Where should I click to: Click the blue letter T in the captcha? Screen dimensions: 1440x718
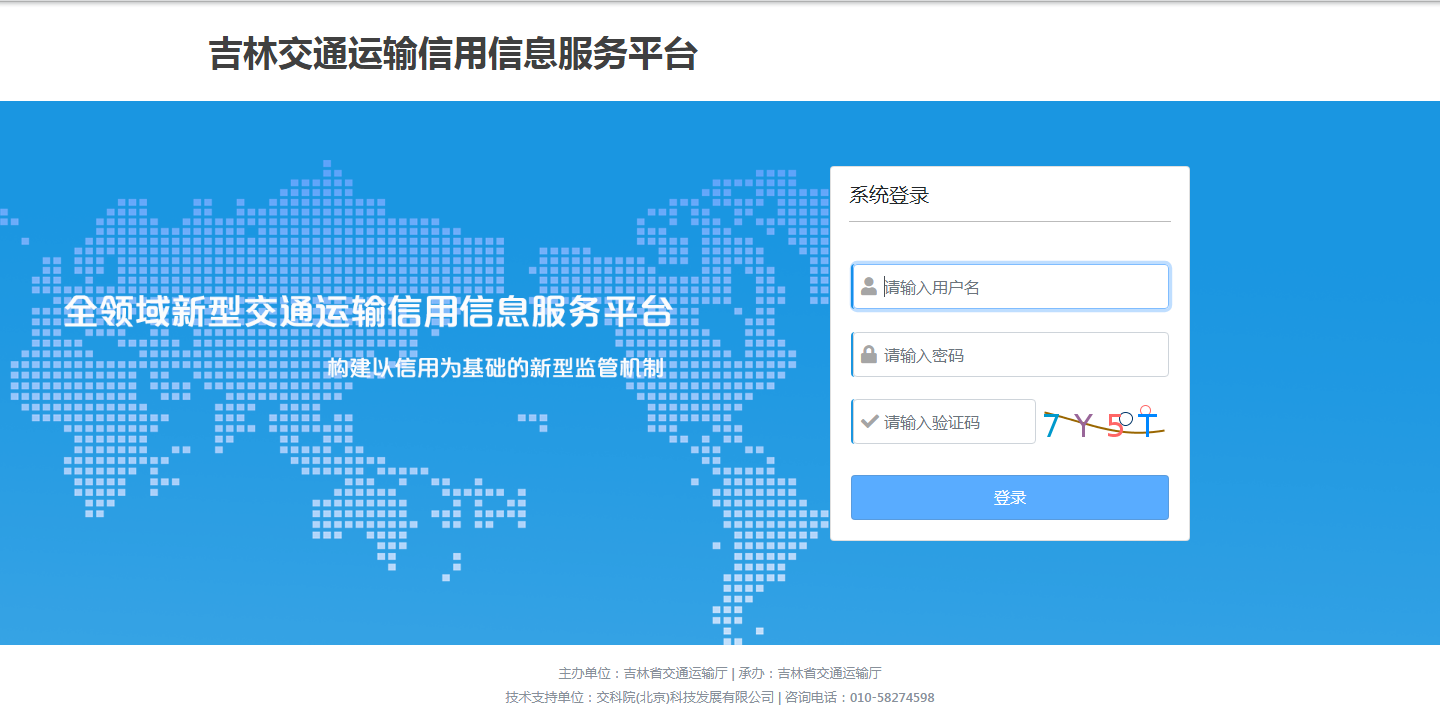[1147, 425]
